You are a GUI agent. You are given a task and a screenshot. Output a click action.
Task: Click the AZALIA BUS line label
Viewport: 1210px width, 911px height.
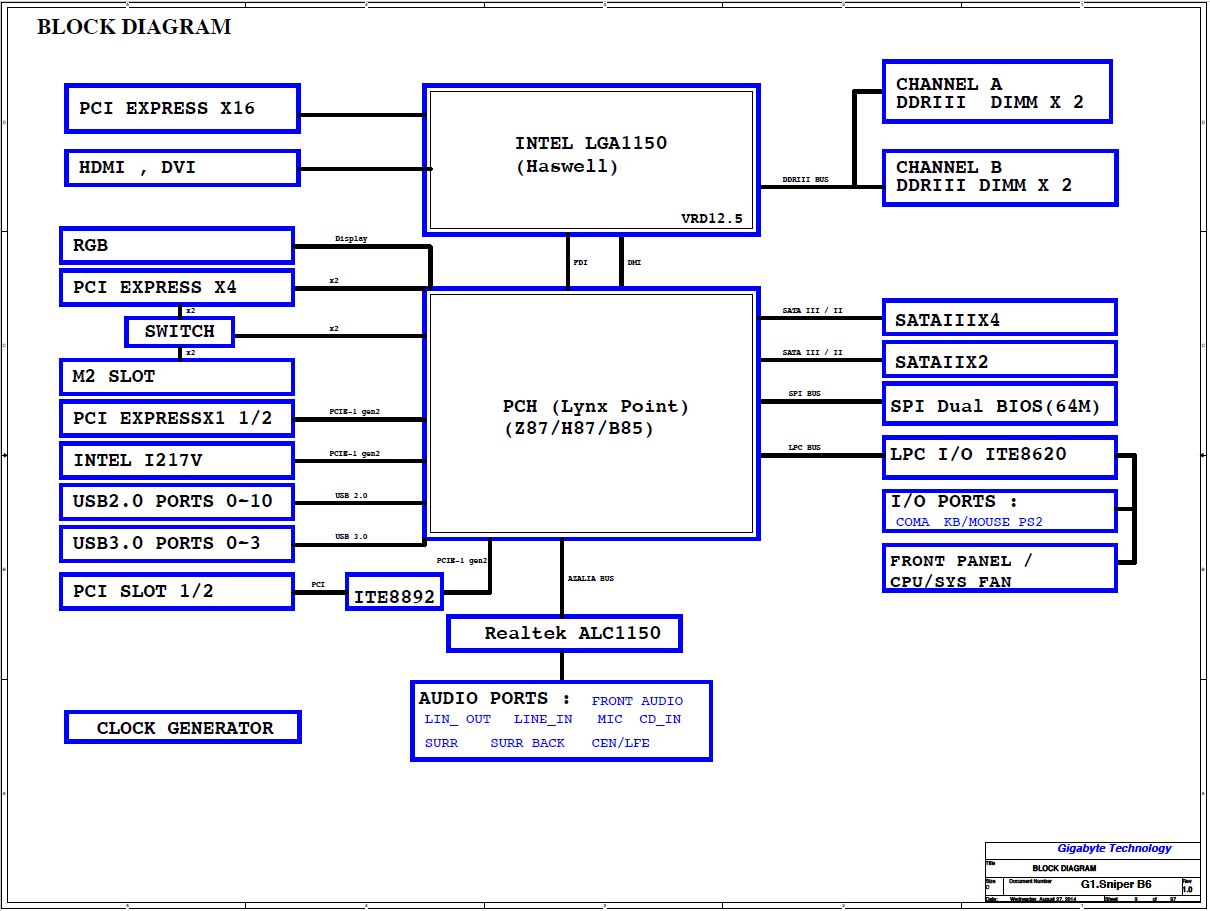click(x=591, y=579)
